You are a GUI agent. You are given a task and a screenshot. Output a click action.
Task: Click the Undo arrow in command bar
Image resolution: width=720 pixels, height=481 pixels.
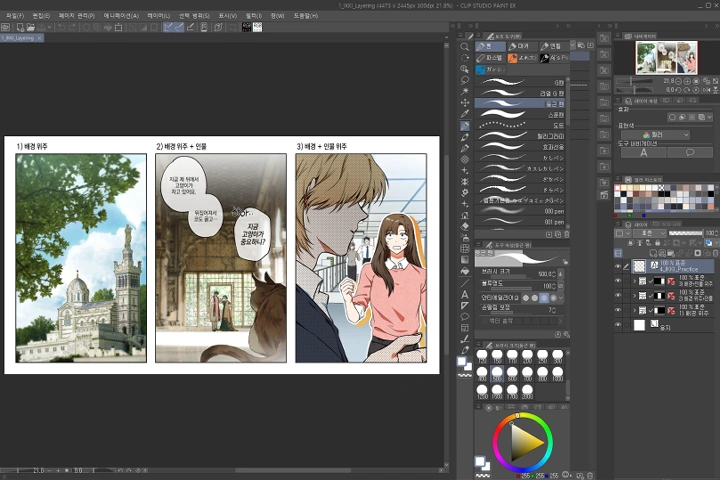tap(62, 28)
